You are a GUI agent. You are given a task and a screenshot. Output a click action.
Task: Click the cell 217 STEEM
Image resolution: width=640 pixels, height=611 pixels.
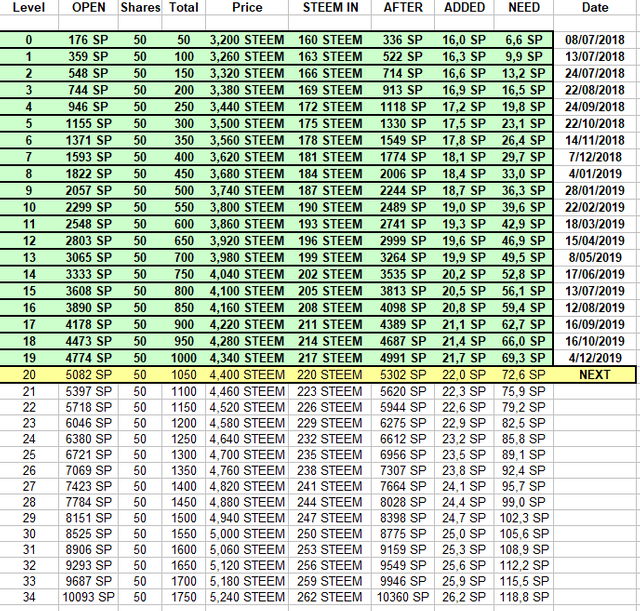330,358
